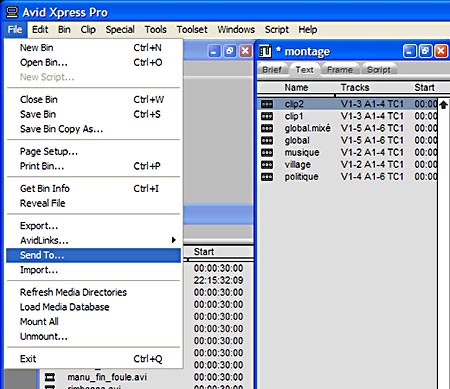The height and width of the screenshot is (389, 450).
Task: Select Refresh Media Directories
Action: pos(93,292)
